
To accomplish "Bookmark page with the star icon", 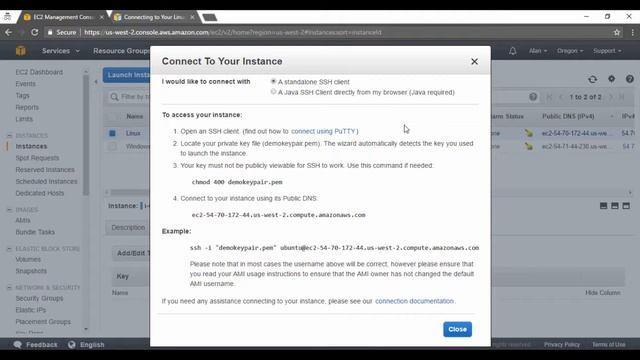I will [616, 32].
